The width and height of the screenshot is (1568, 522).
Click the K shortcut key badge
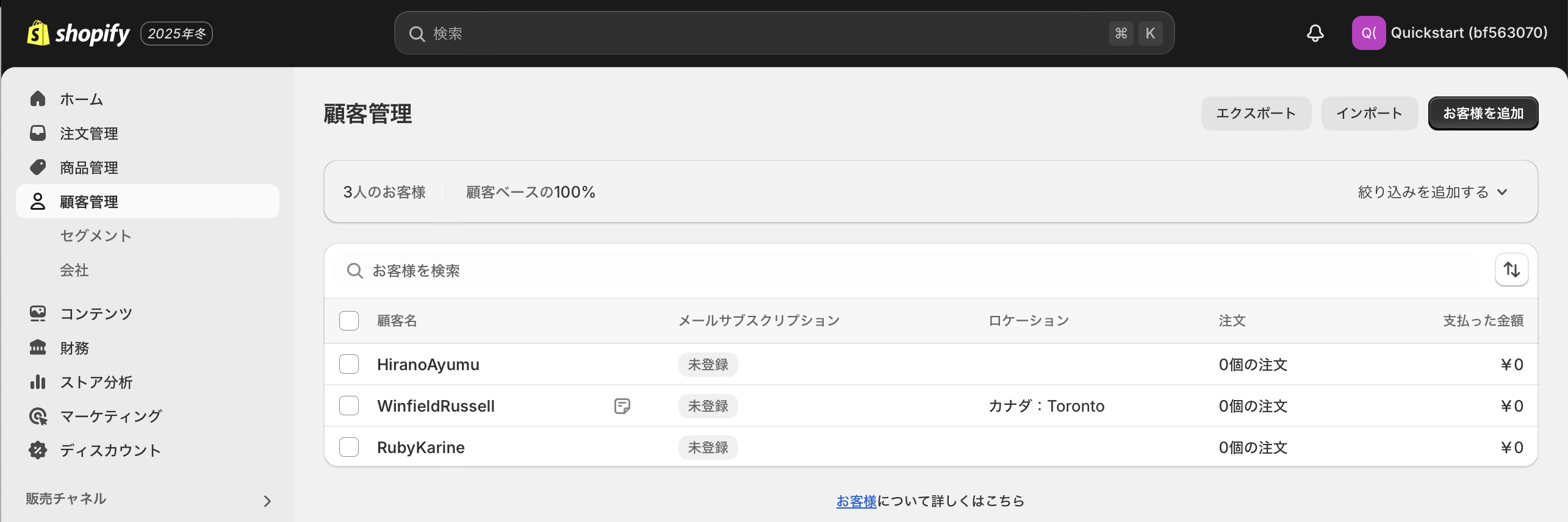1151,34
